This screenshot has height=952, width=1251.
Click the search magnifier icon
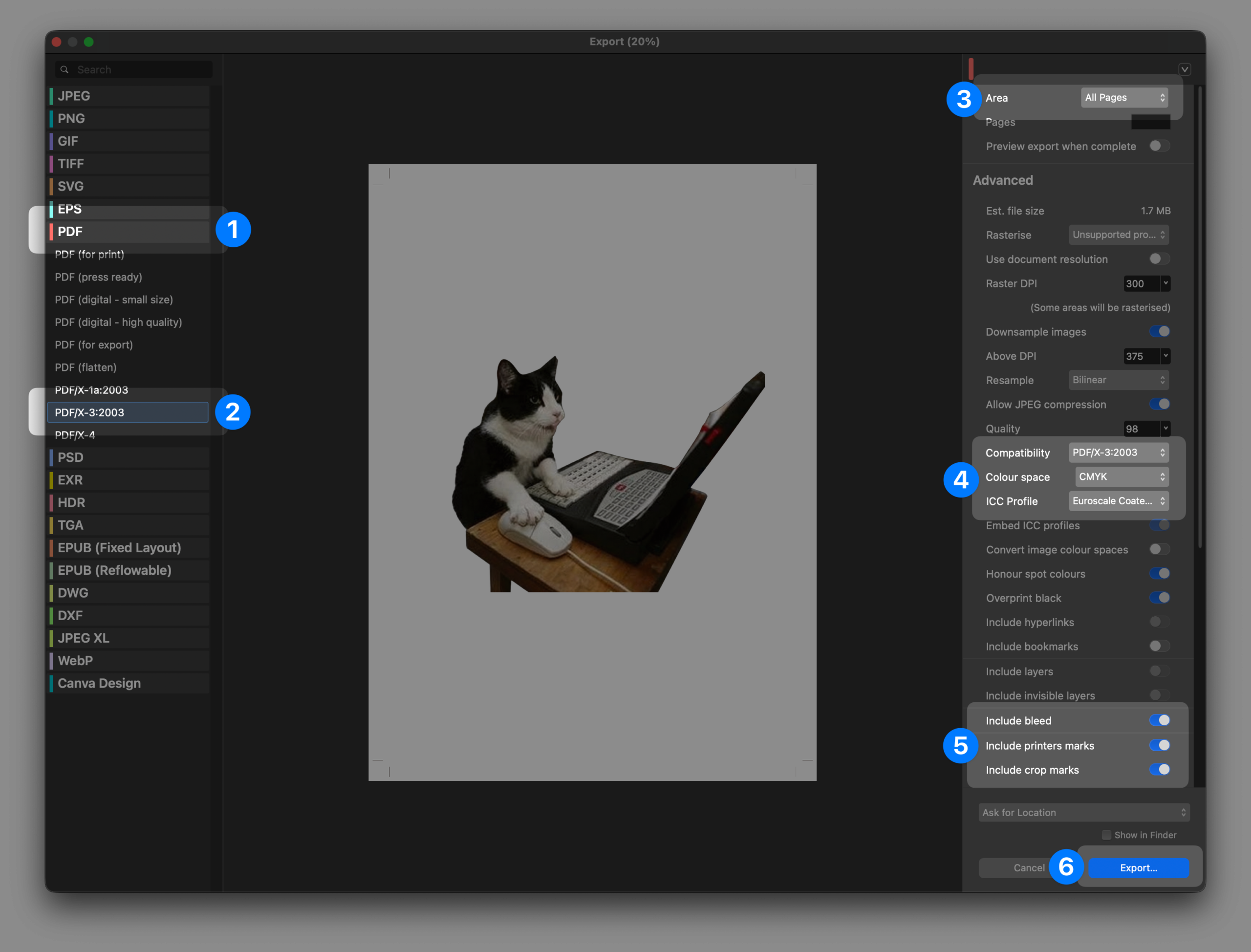(x=65, y=69)
